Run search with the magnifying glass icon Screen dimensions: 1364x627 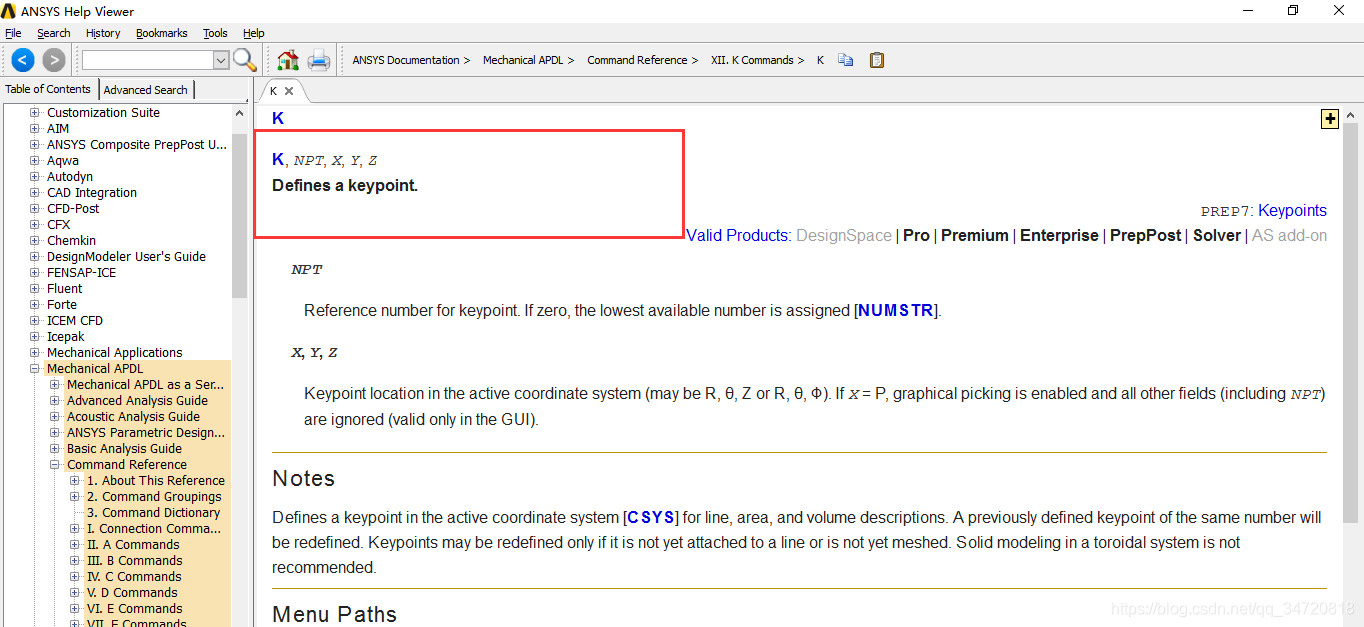pos(245,60)
